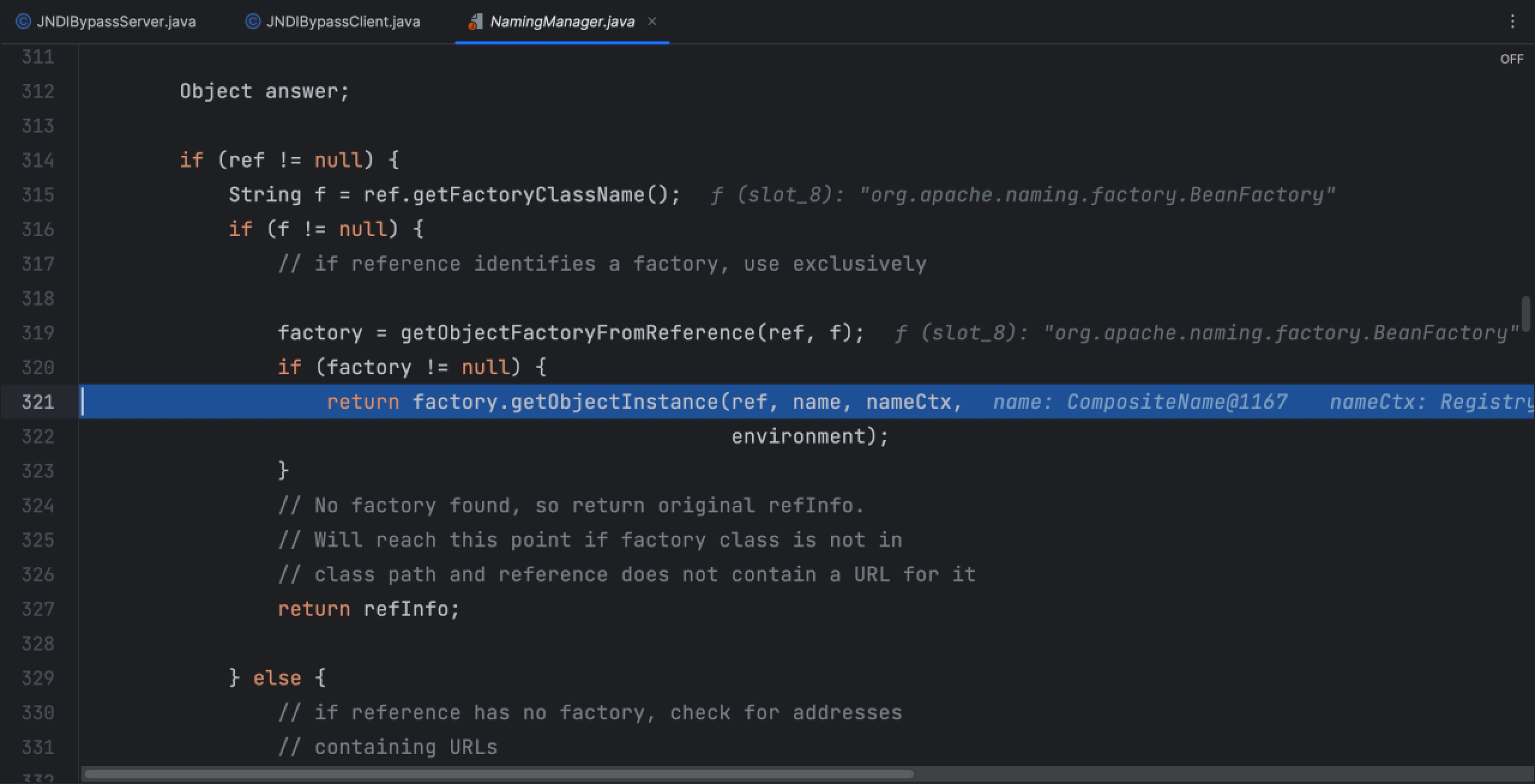Click inline hint 'nameCtx: Registry'
Image resolution: width=1535 pixels, height=784 pixels.
click(x=1431, y=402)
